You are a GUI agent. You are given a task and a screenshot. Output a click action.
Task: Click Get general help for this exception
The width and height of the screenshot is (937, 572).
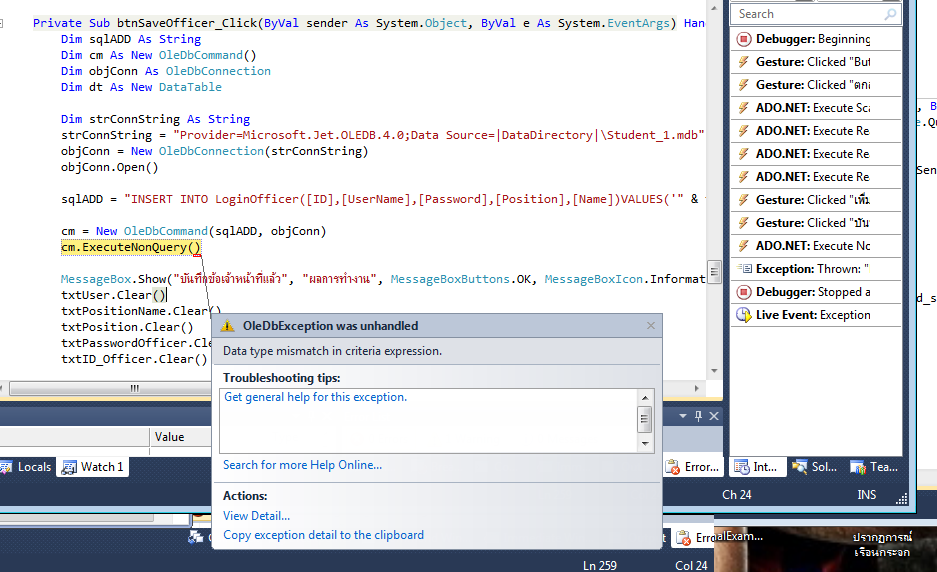(x=315, y=397)
